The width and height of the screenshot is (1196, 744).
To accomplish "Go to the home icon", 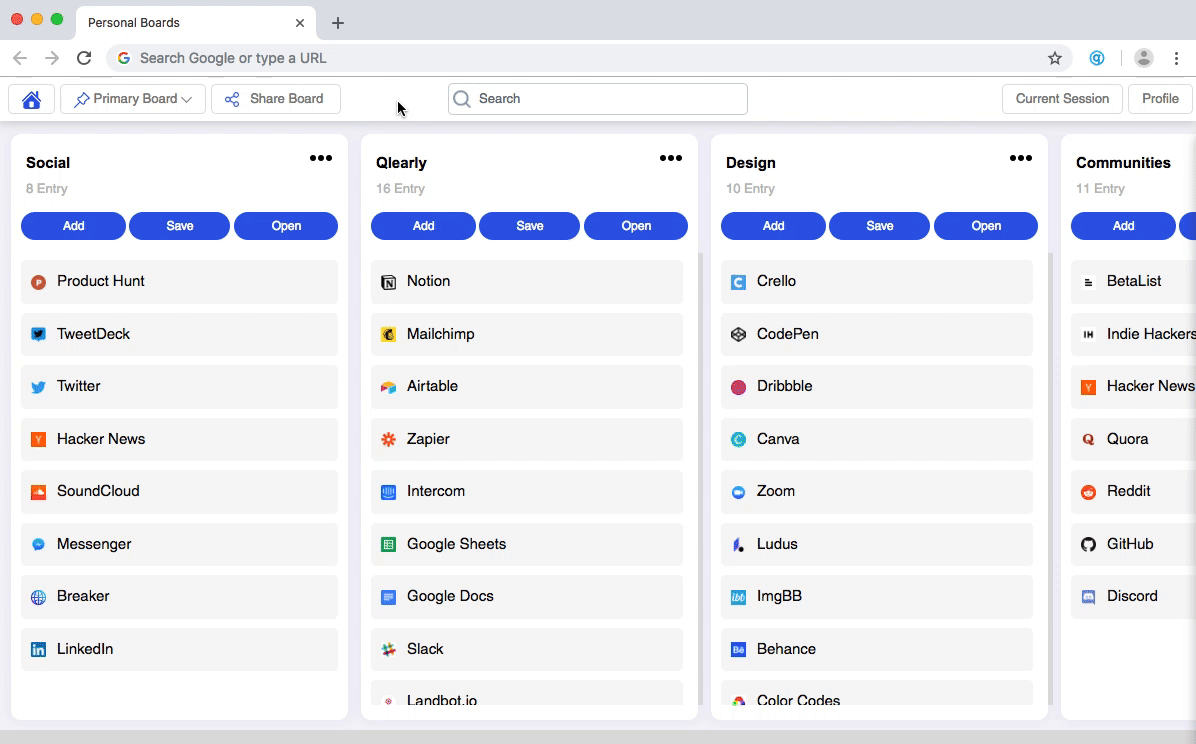I will (31, 99).
